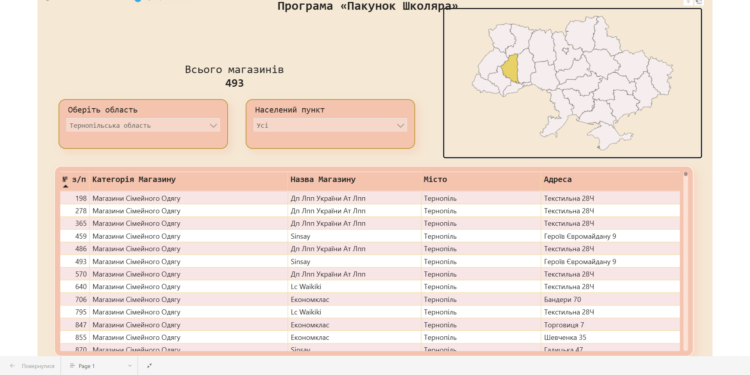The image size is (750, 375).
Task: Click the Всього магазинів 493 card
Action: pos(234,77)
